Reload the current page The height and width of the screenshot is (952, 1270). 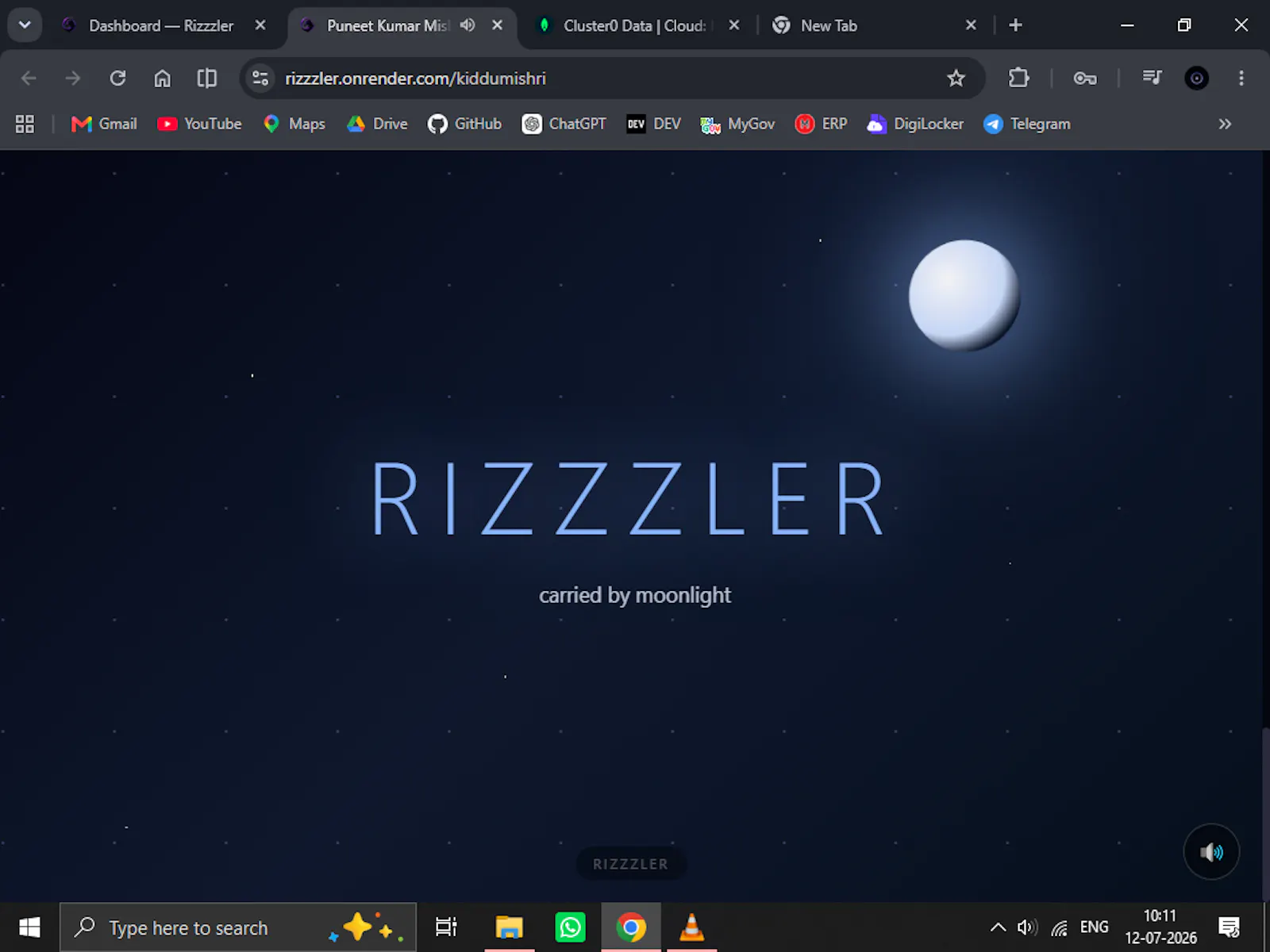[x=117, y=79]
